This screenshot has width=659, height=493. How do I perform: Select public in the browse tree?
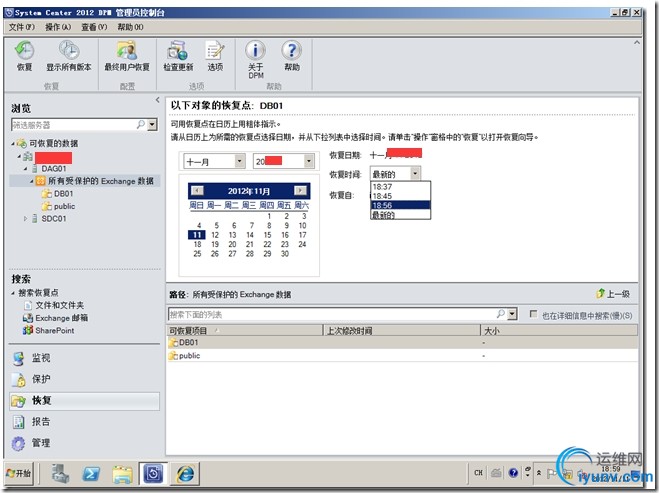tap(64, 206)
